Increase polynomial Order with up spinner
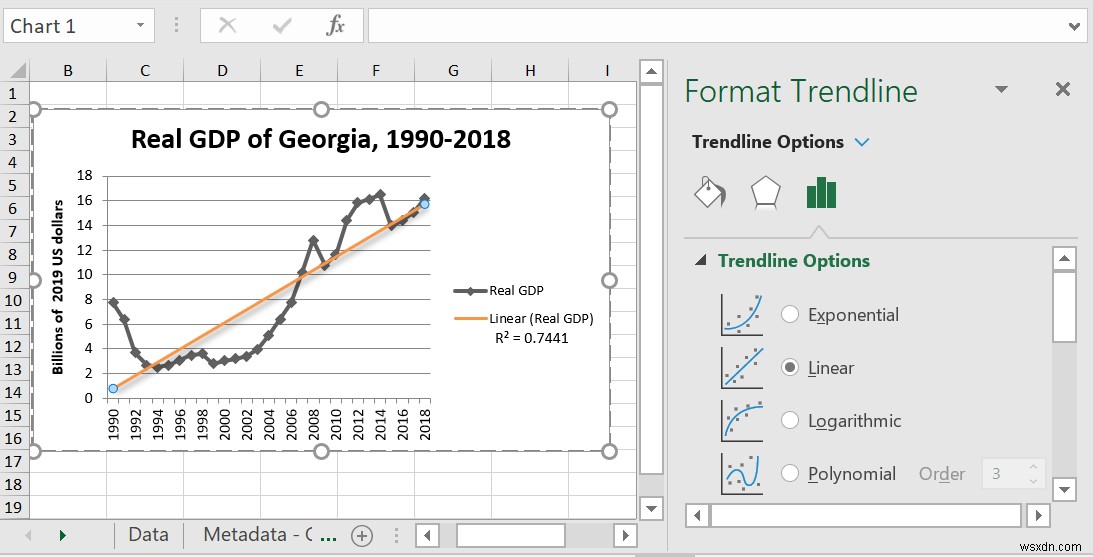1093x557 pixels. tap(1034, 467)
